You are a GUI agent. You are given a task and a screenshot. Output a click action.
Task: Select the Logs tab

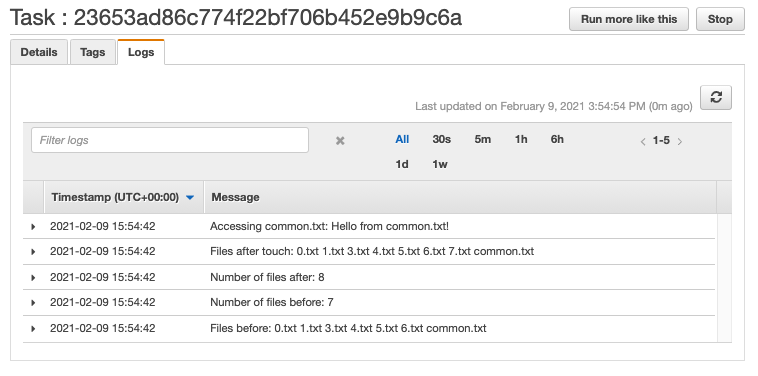(x=141, y=52)
